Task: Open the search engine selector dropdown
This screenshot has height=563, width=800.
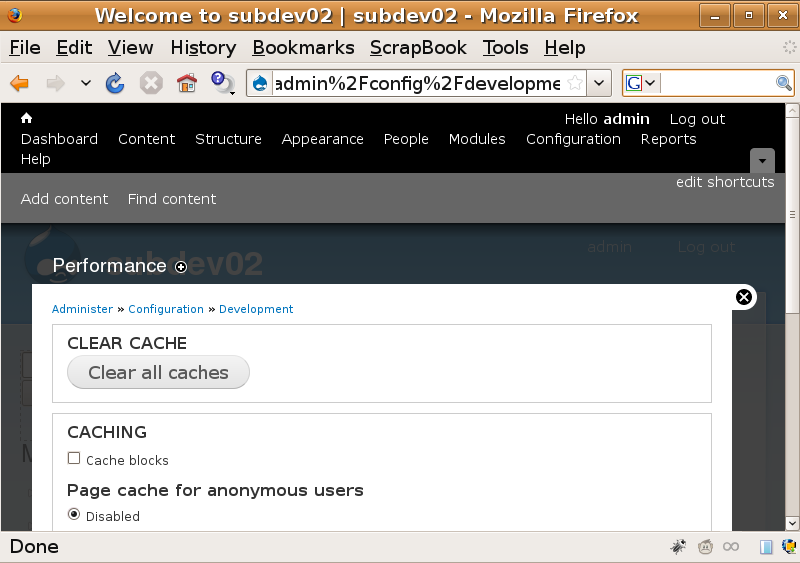Action: pos(642,83)
